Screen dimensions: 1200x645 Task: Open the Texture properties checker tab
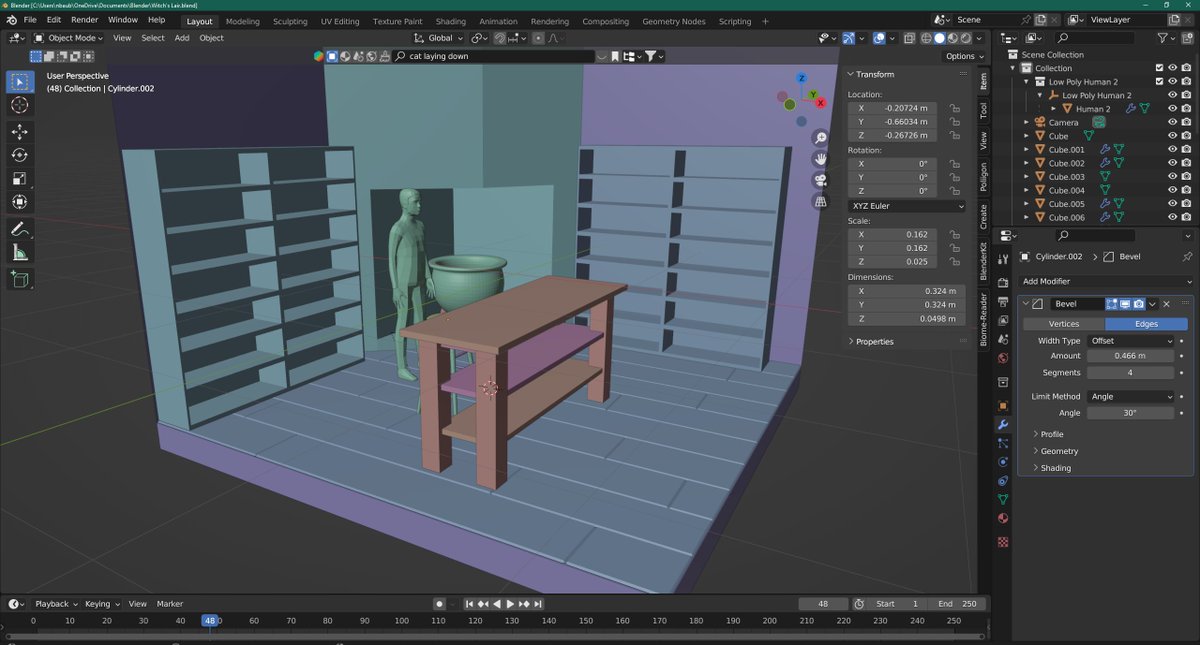click(x=1003, y=541)
